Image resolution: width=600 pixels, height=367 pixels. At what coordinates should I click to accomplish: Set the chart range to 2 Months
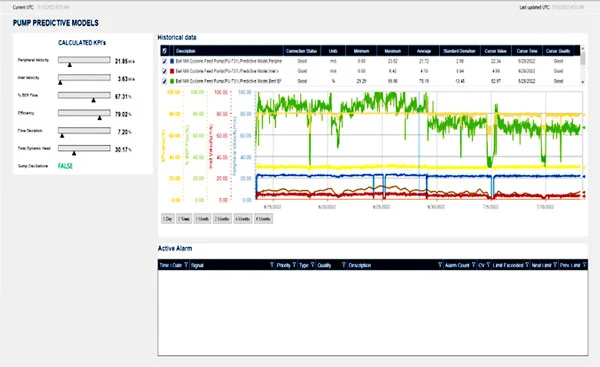[x=222, y=219]
